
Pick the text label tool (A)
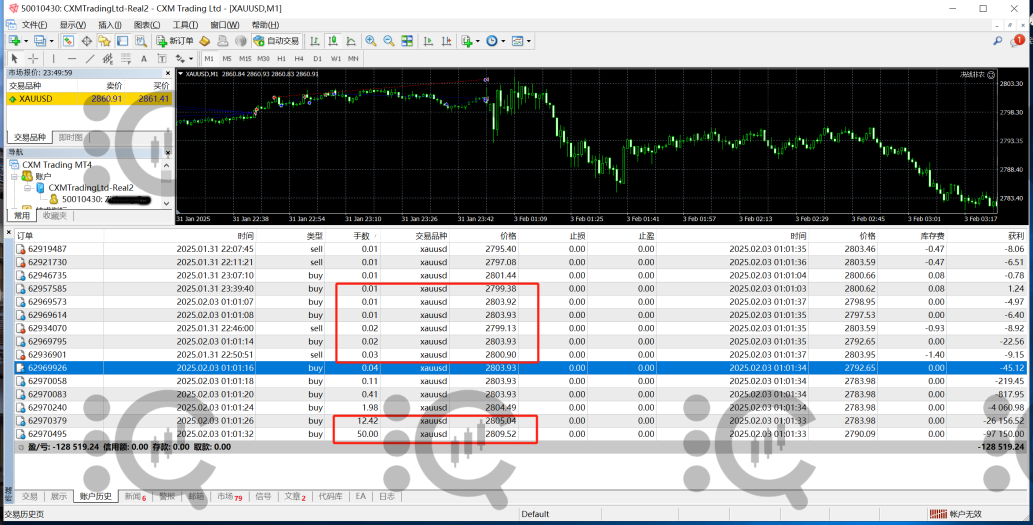coord(142,59)
